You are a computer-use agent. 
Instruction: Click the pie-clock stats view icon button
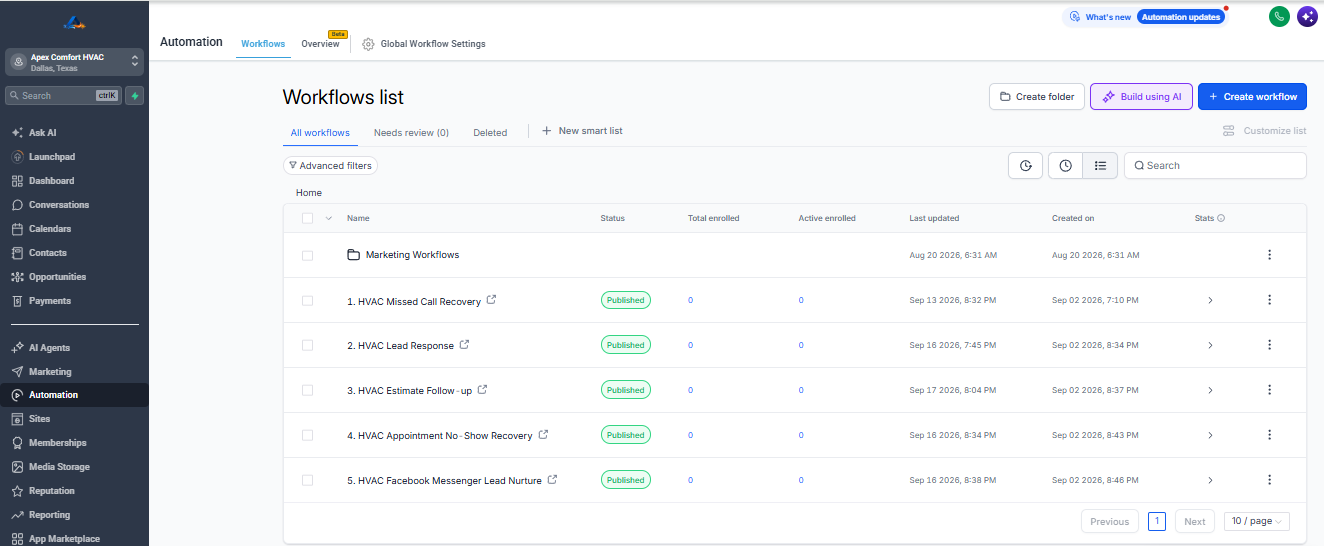(x=1026, y=166)
